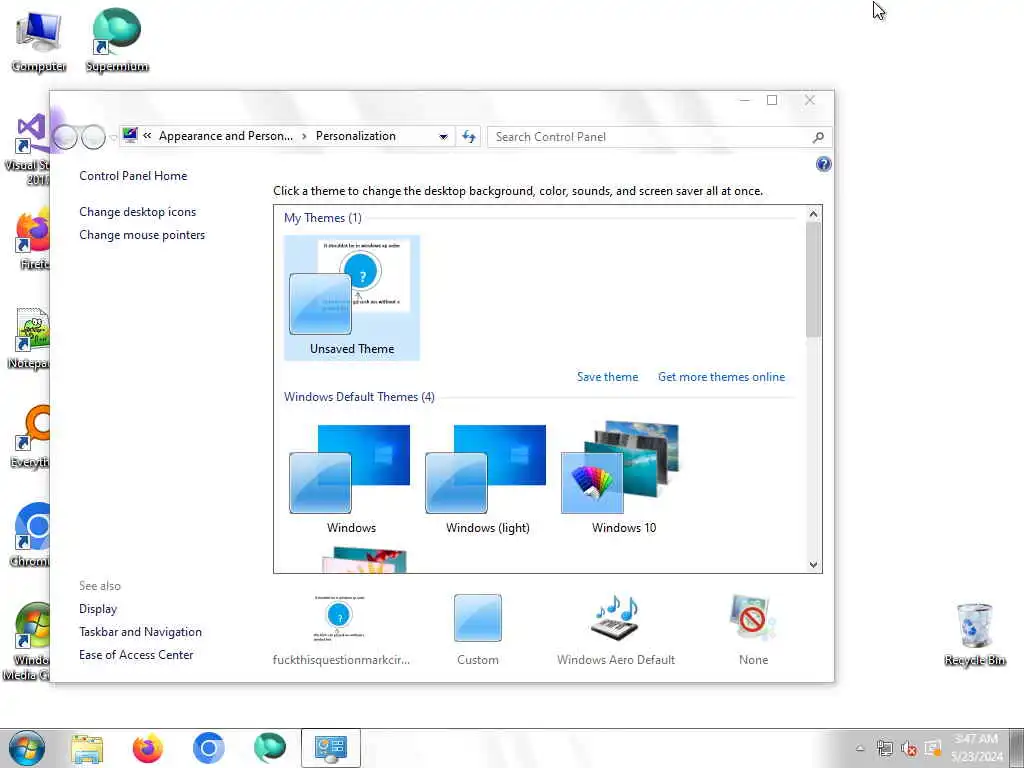This screenshot has width=1024, height=768.
Task: Click the double chevron in address bar
Action: coord(148,136)
